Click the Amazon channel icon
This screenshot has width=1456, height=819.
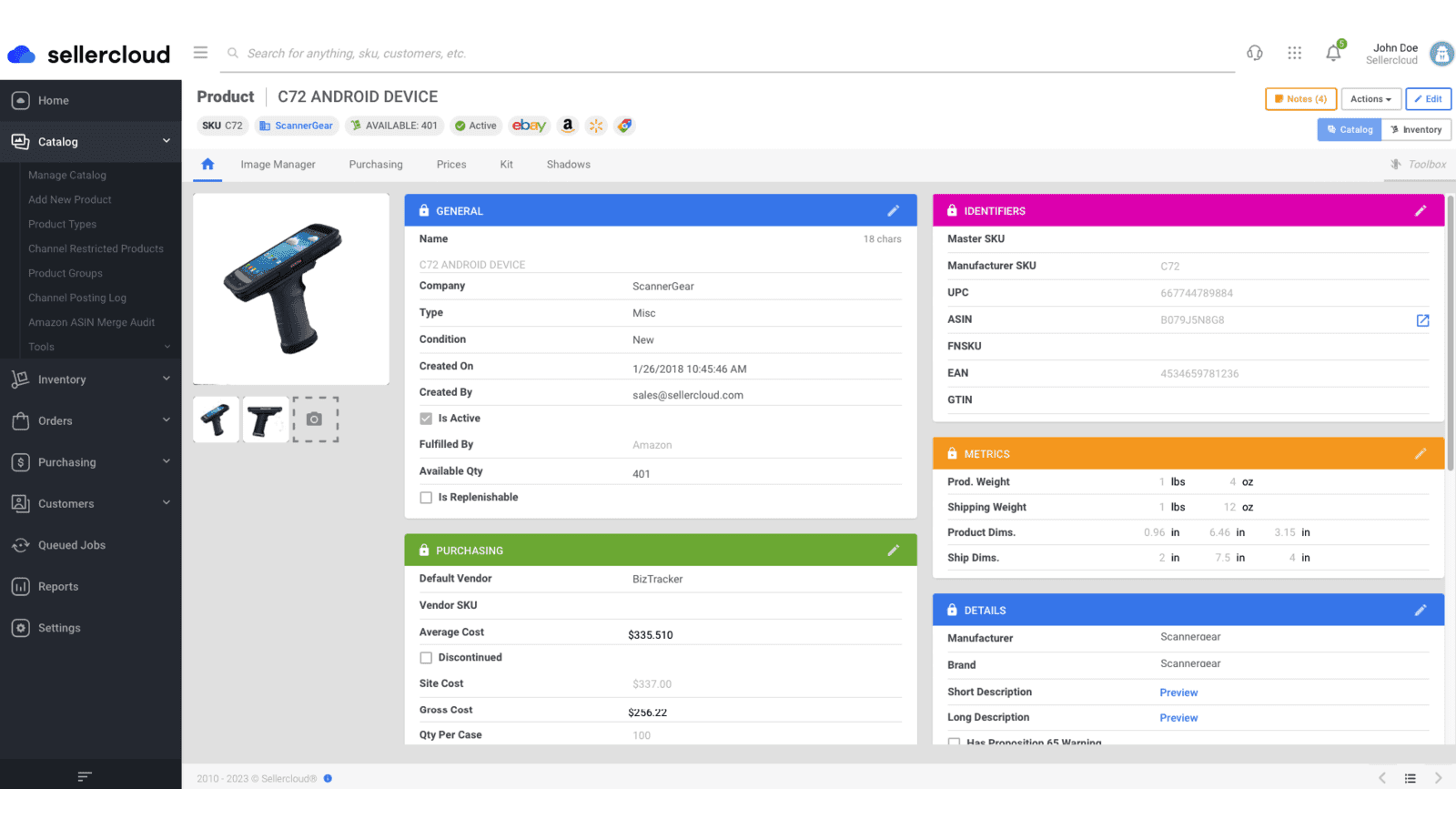tap(567, 126)
